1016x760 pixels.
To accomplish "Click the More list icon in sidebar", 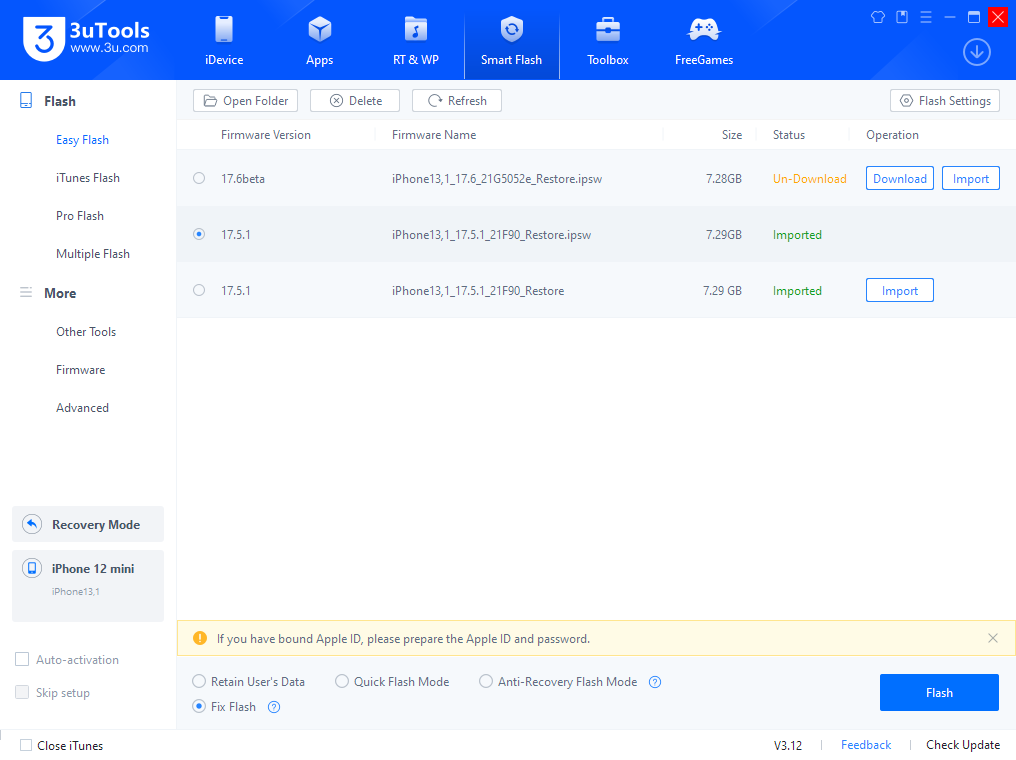I will point(26,292).
